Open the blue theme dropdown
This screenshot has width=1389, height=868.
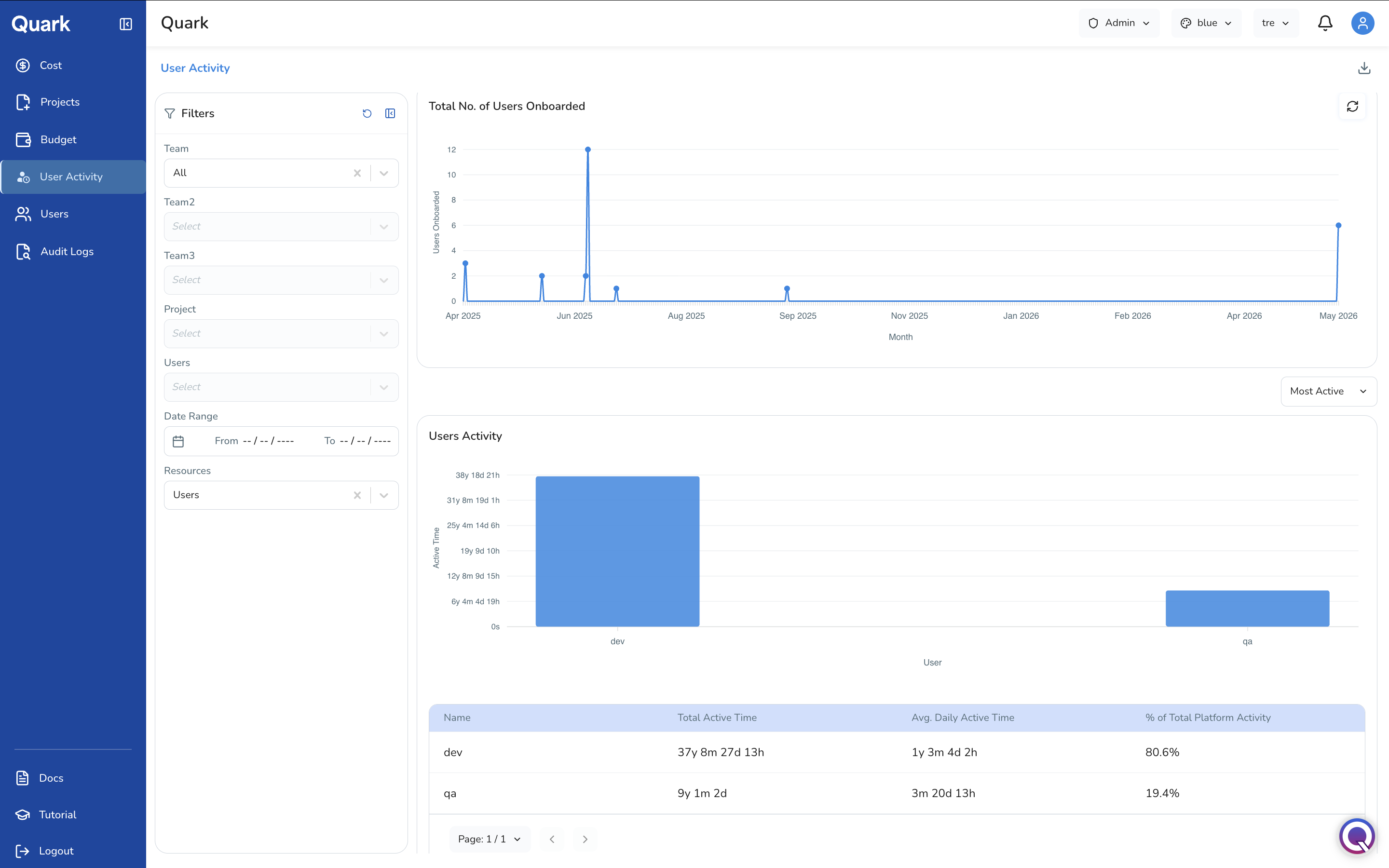[x=1206, y=23]
